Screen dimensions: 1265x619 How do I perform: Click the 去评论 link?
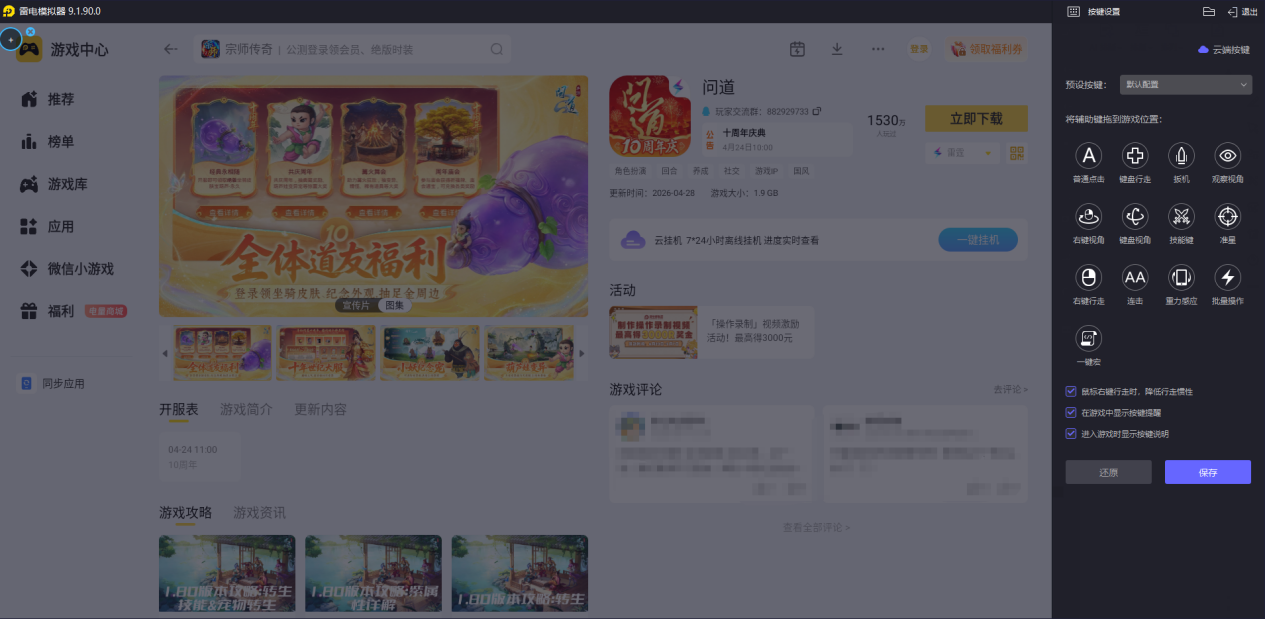point(1010,389)
